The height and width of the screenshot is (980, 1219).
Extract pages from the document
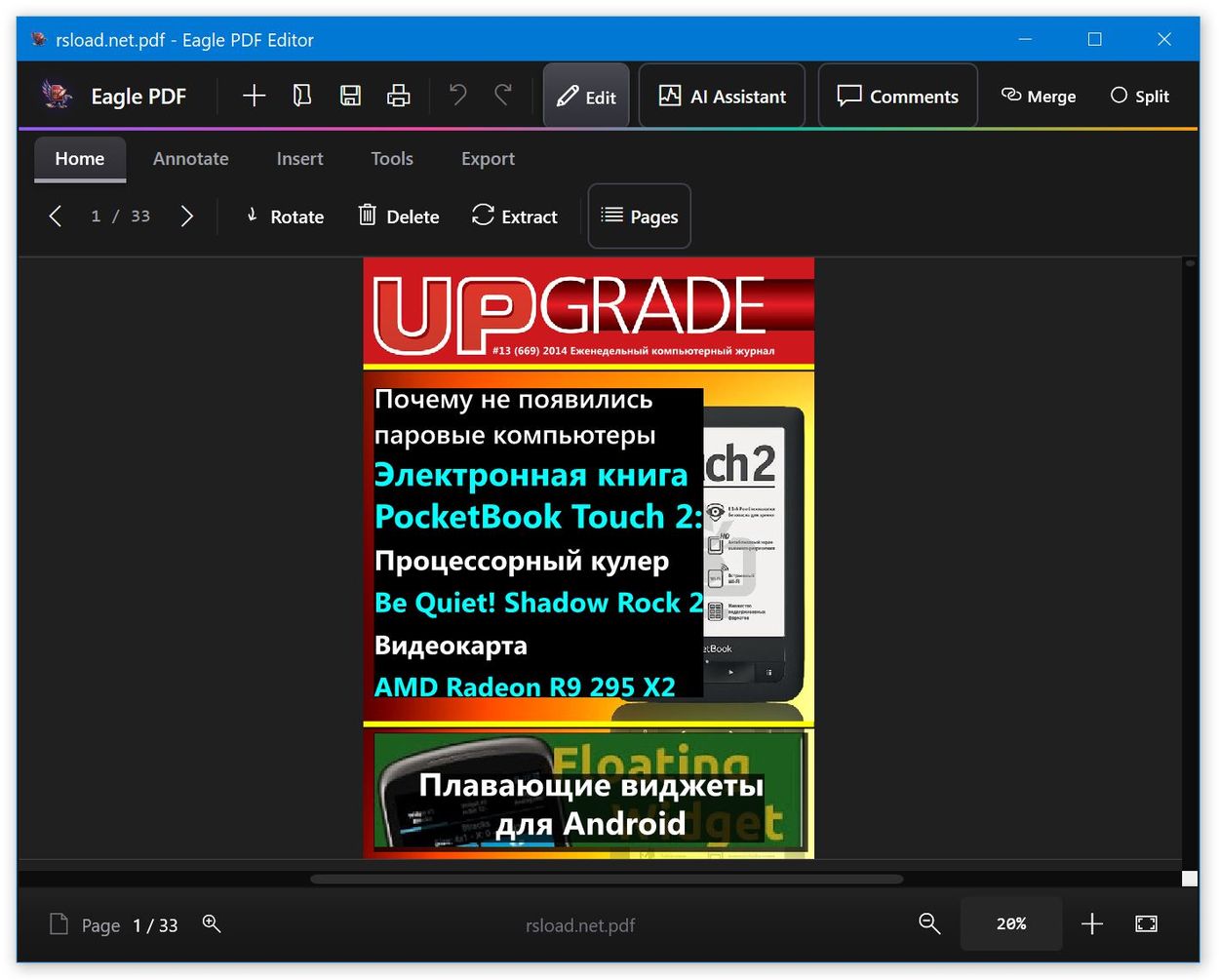[515, 216]
